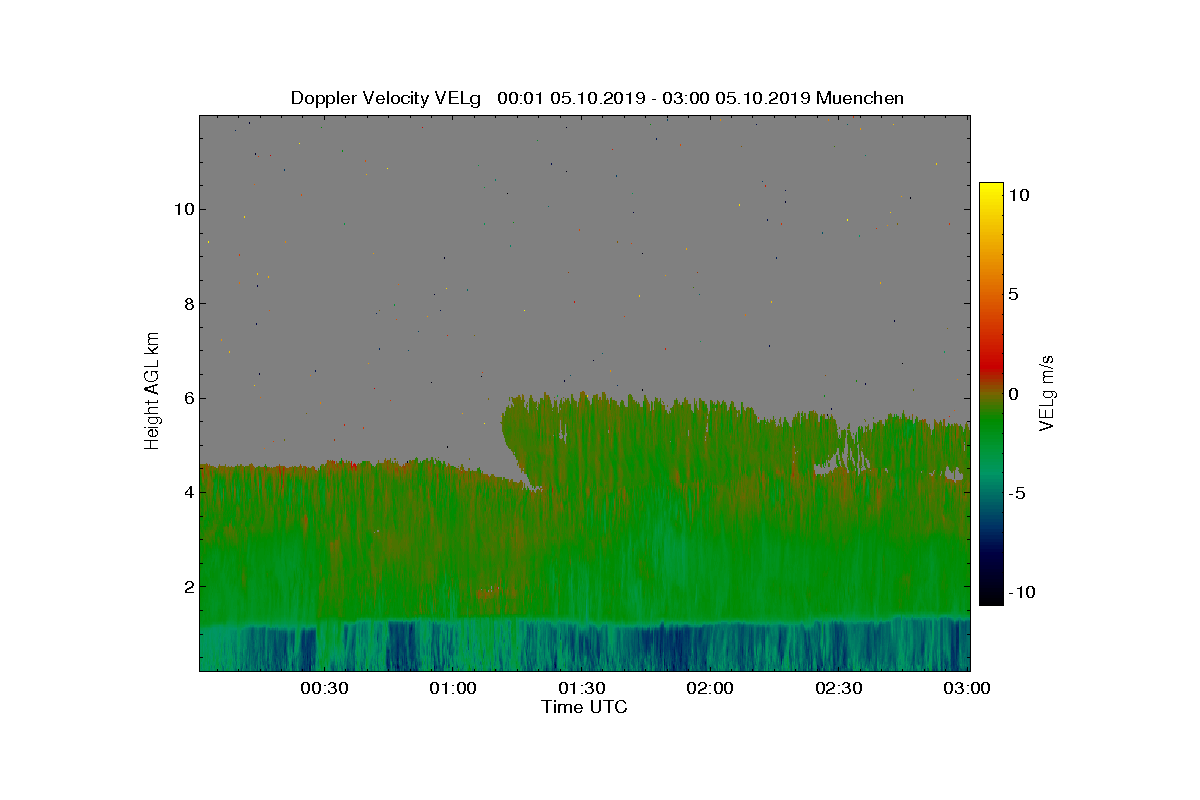This screenshot has width=1200, height=800.
Task: Click the 'Height AGL km' axis label
Action: [x=152, y=390]
